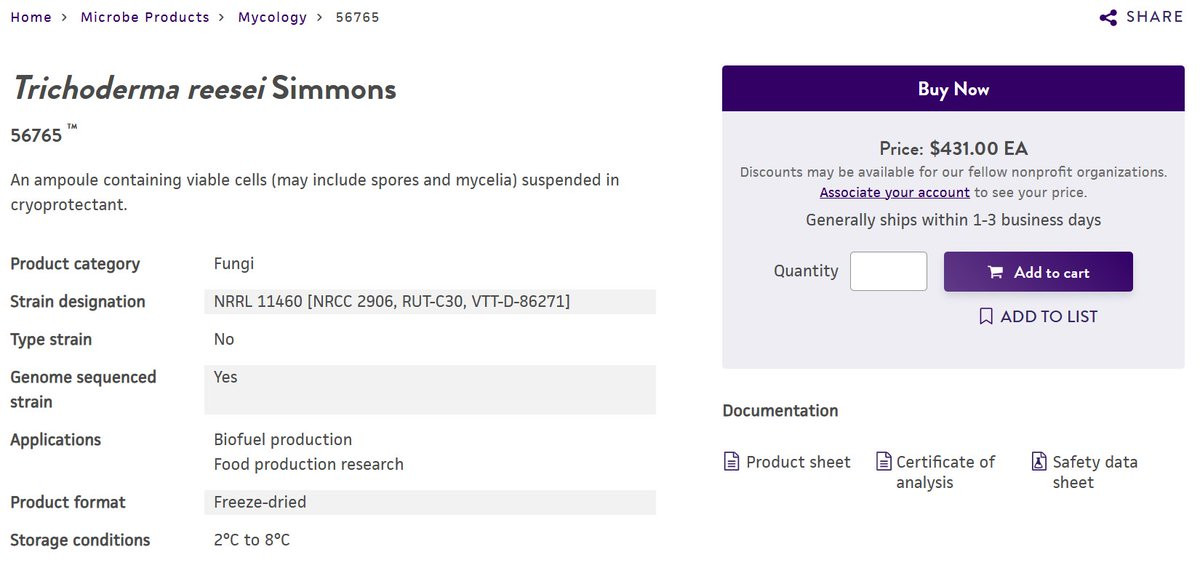Image resolution: width=1200 pixels, height=576 pixels.
Task: Type in the Quantity field
Action: 888,271
